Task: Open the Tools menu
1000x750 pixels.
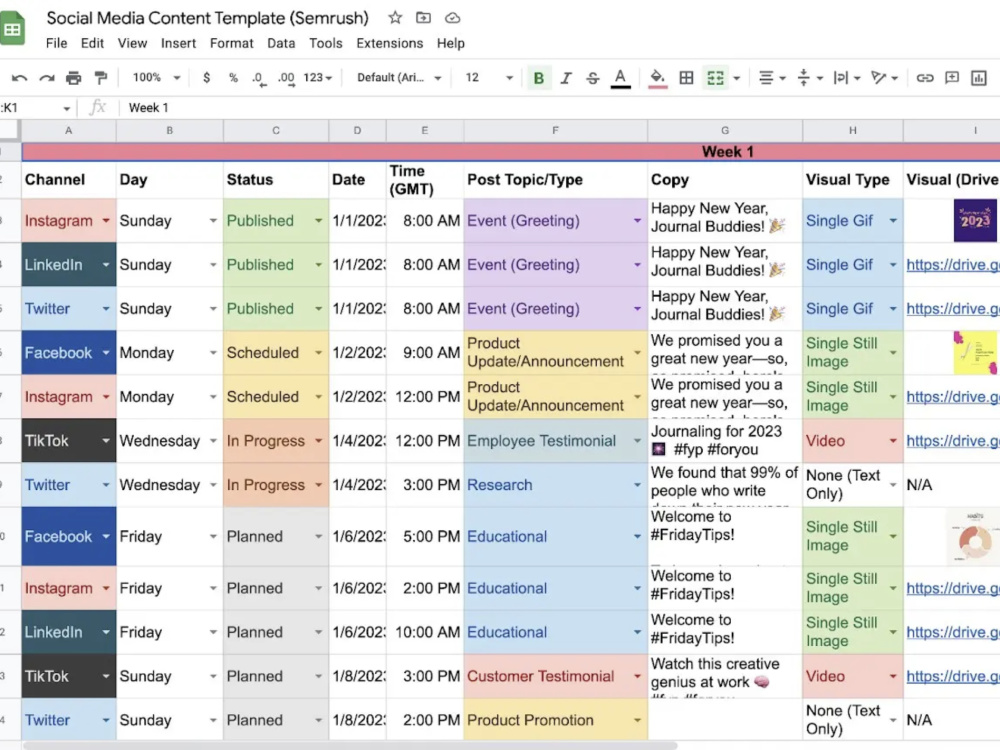Action: tap(326, 43)
